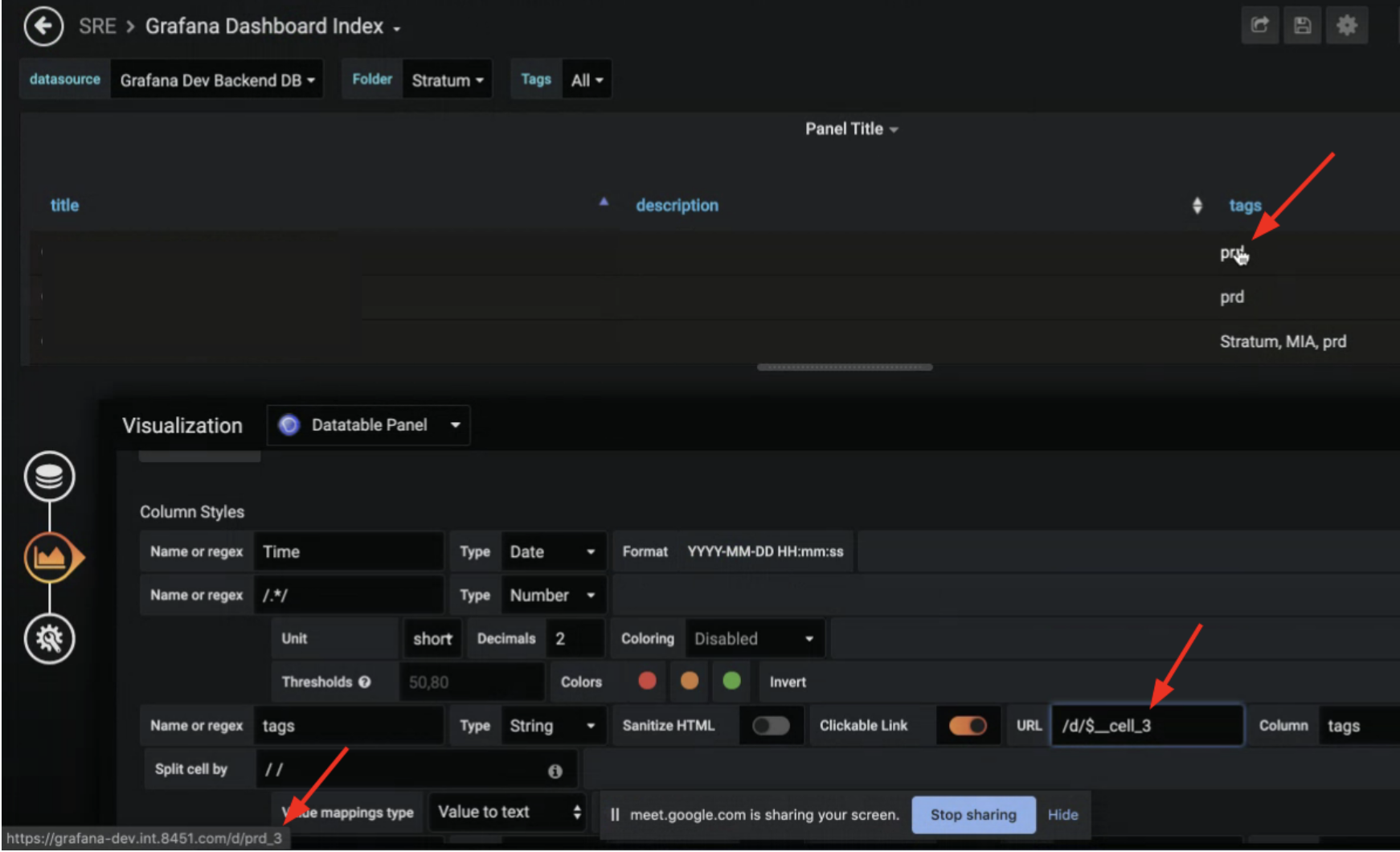Toggle the Invert thresholds option

coord(787,682)
